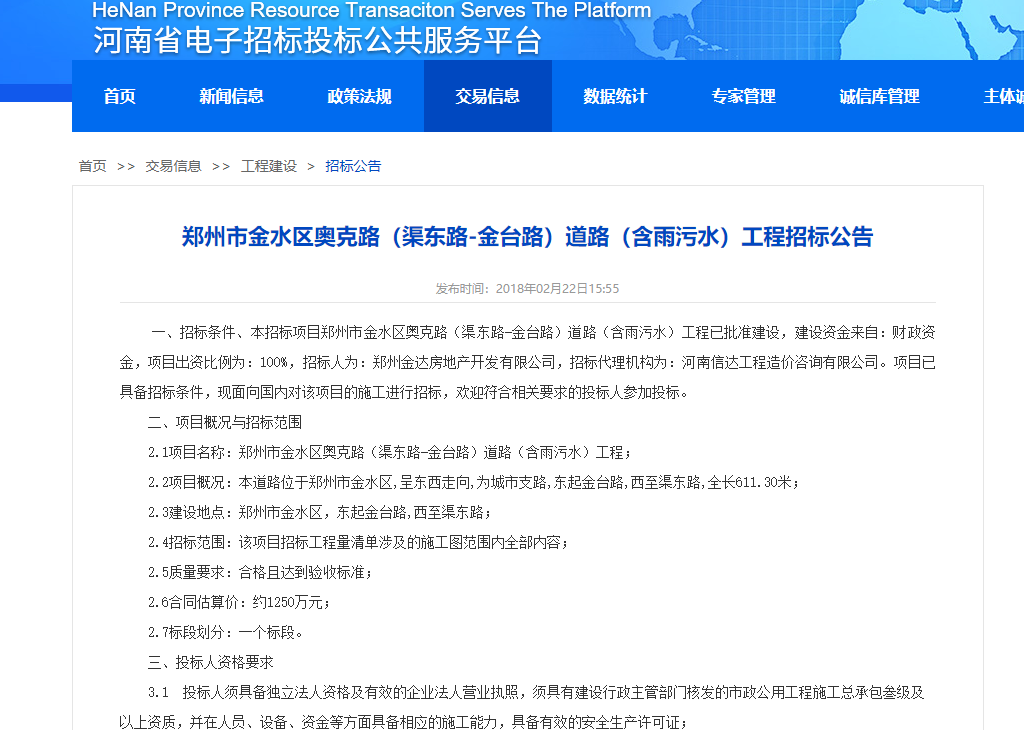The image size is (1024, 730).
Task: Click the 郑州市金水区奥克路 announcement title
Action: pos(527,237)
